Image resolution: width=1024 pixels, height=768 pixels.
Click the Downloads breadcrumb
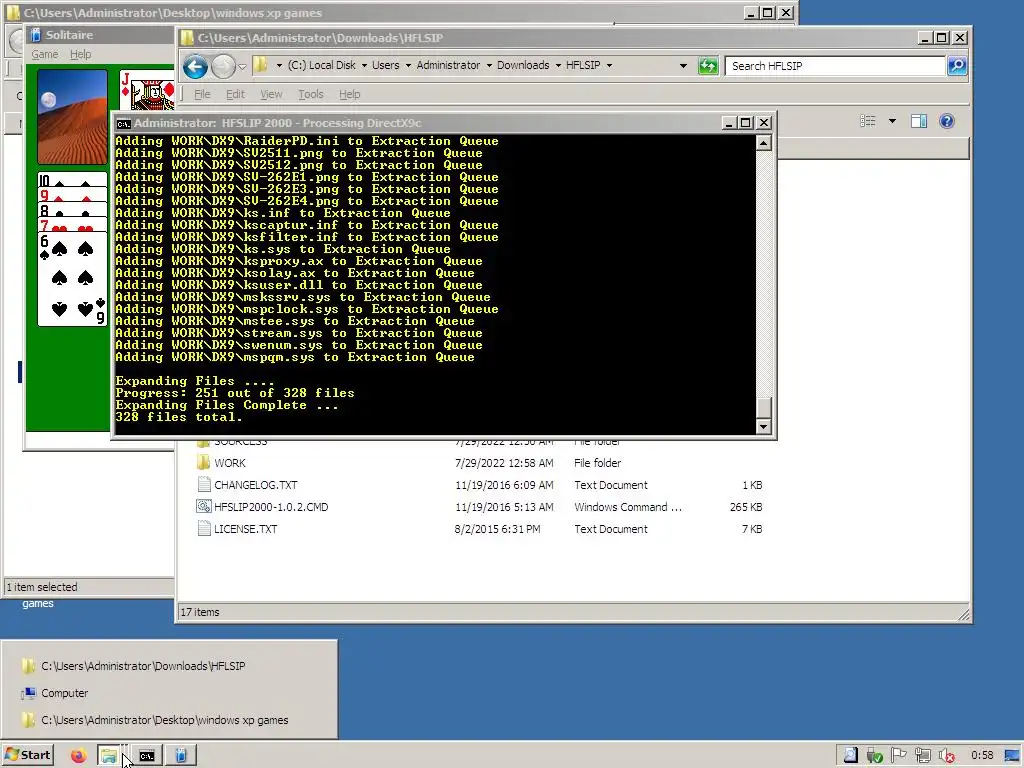[x=523, y=65]
